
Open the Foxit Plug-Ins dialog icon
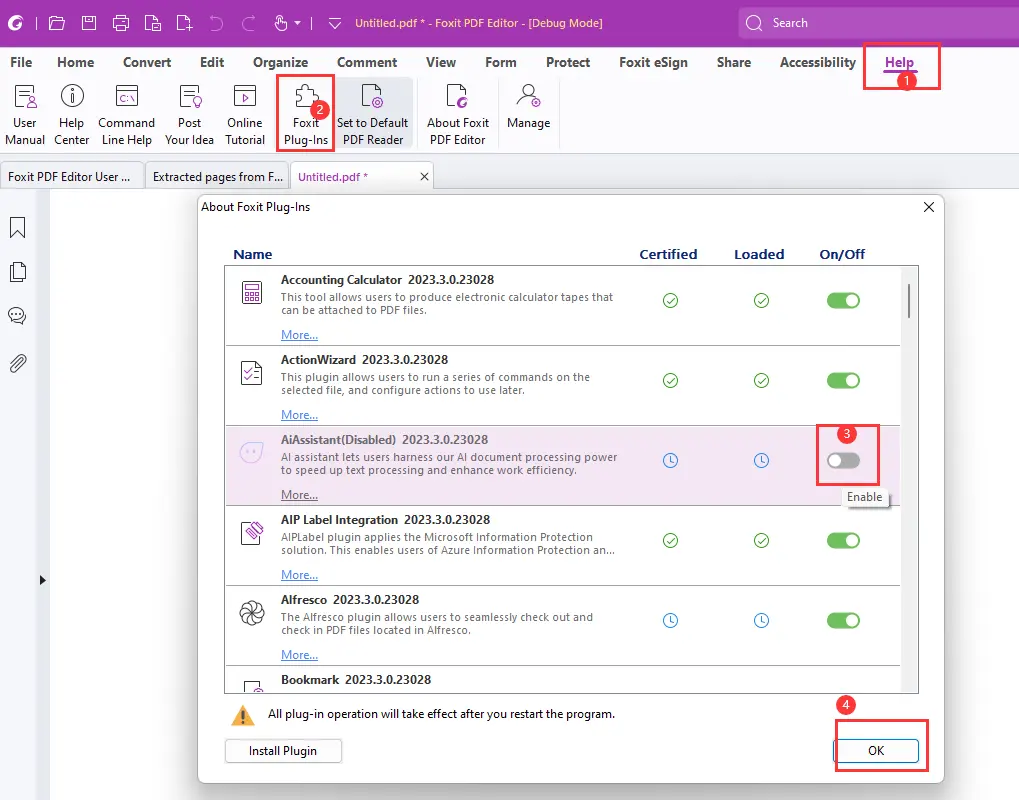point(304,112)
